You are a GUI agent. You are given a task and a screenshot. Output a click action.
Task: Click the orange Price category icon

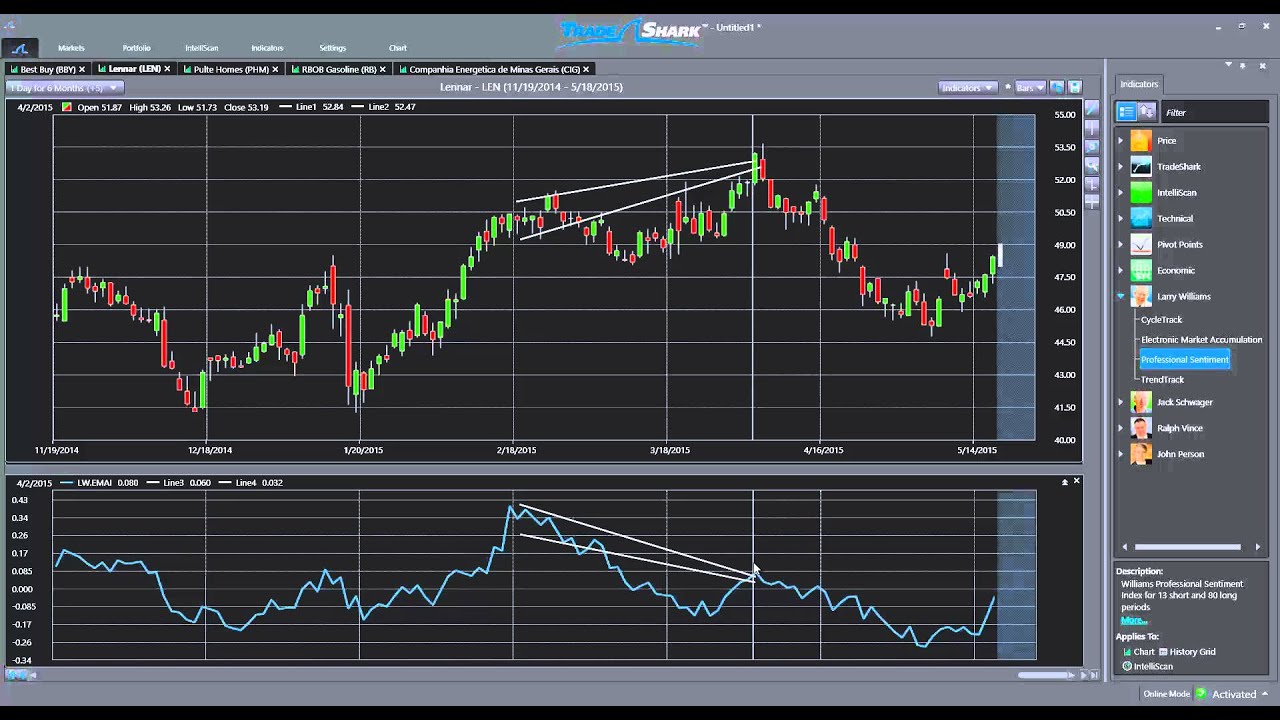click(1141, 141)
